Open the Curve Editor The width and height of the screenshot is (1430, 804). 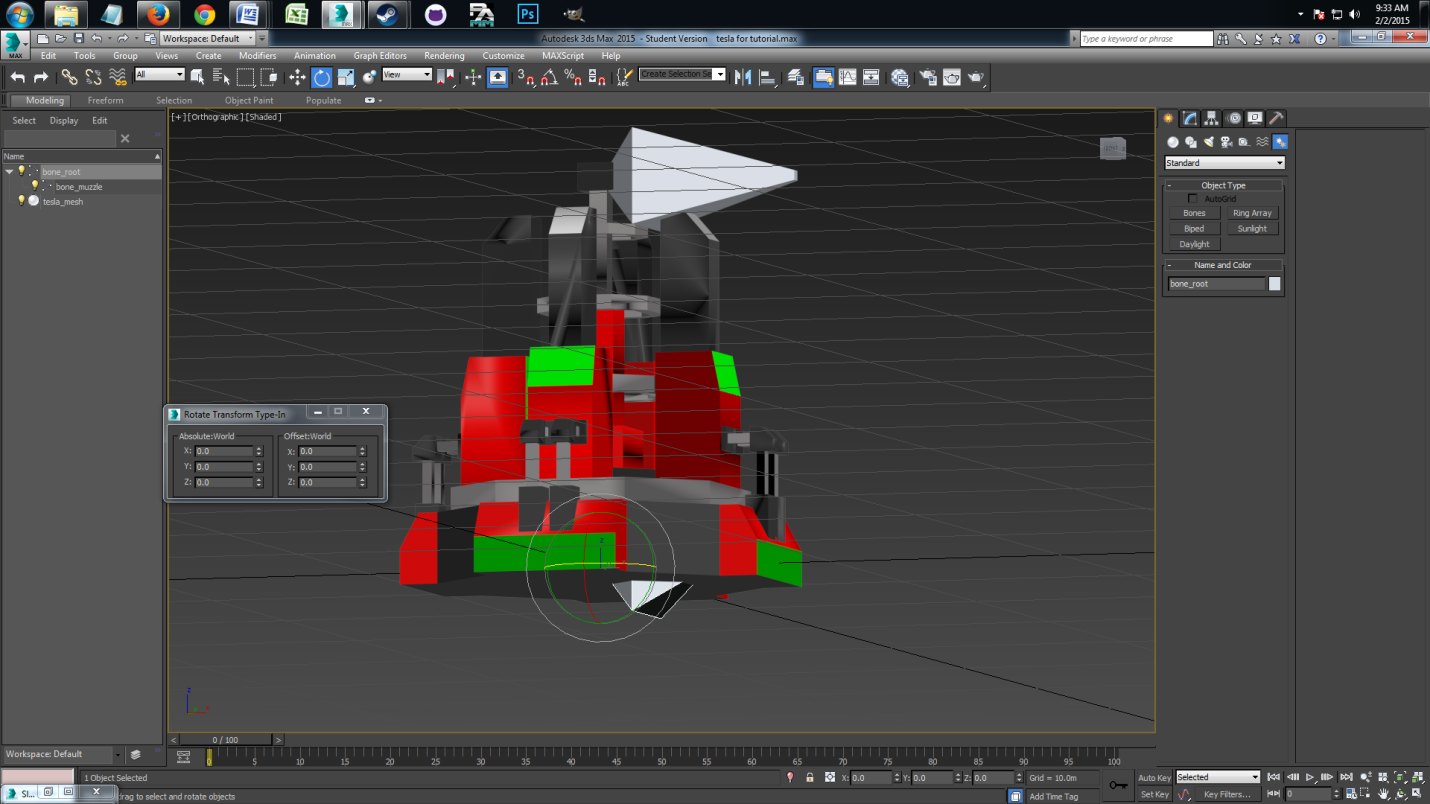(x=847, y=77)
